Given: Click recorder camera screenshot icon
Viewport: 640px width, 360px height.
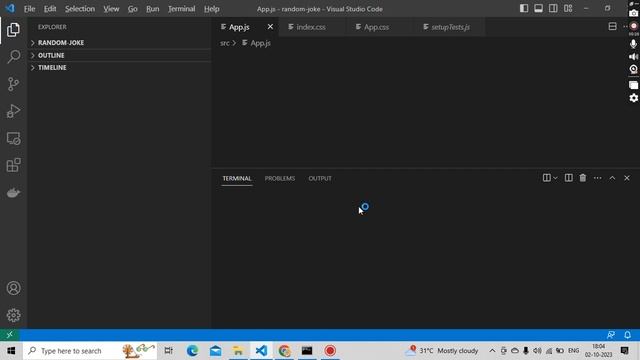Looking at the screenshot, I should (633, 13).
